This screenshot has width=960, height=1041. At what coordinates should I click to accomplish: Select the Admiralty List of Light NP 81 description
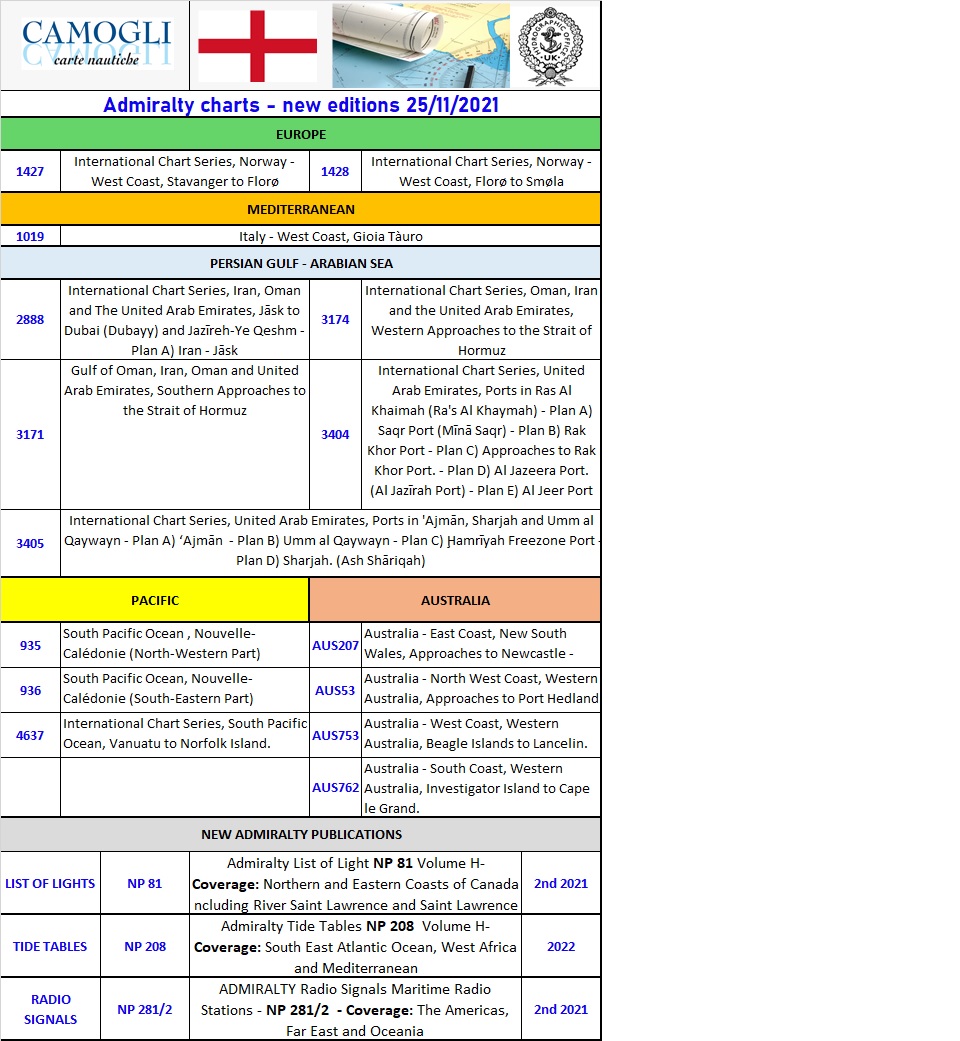click(x=355, y=884)
